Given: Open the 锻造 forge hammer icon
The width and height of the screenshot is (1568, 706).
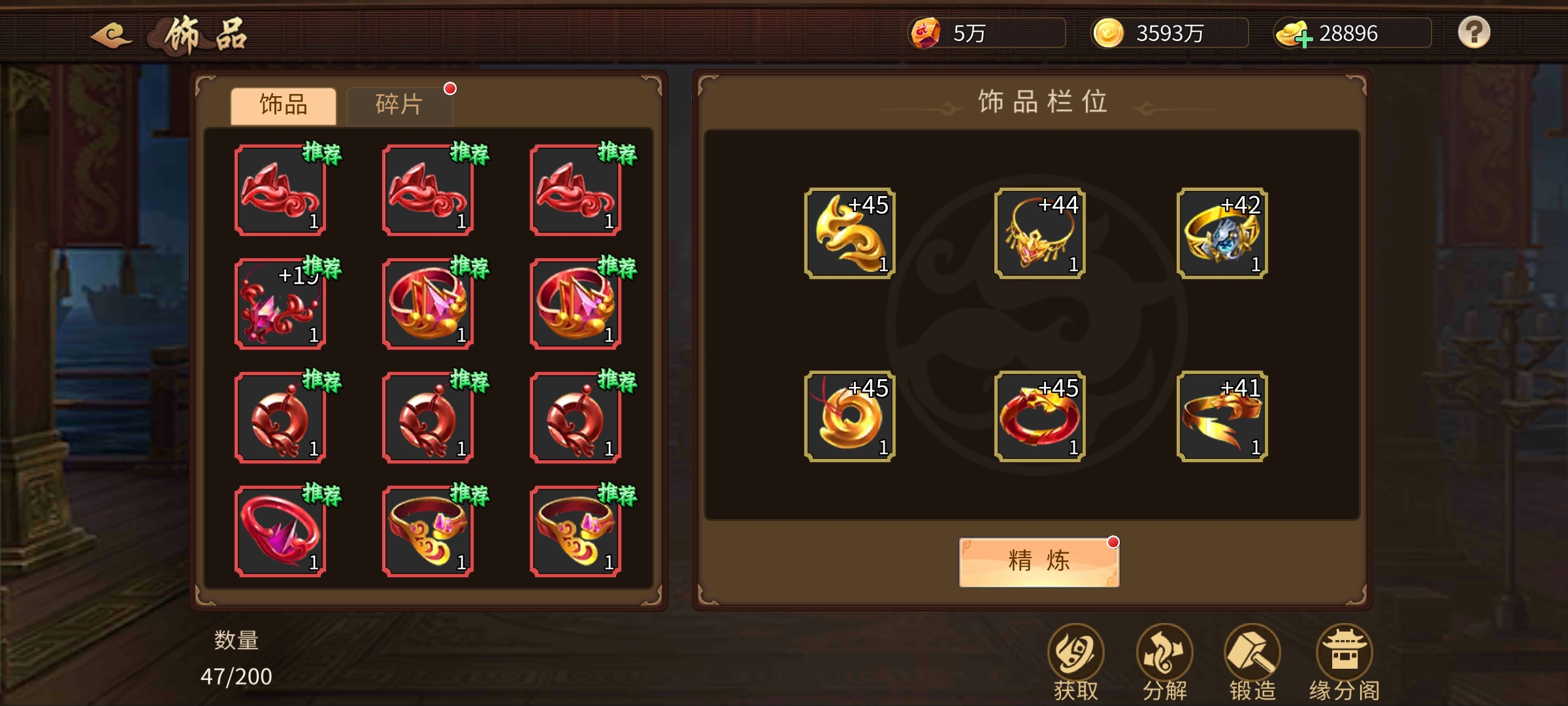Looking at the screenshot, I should 1252,662.
